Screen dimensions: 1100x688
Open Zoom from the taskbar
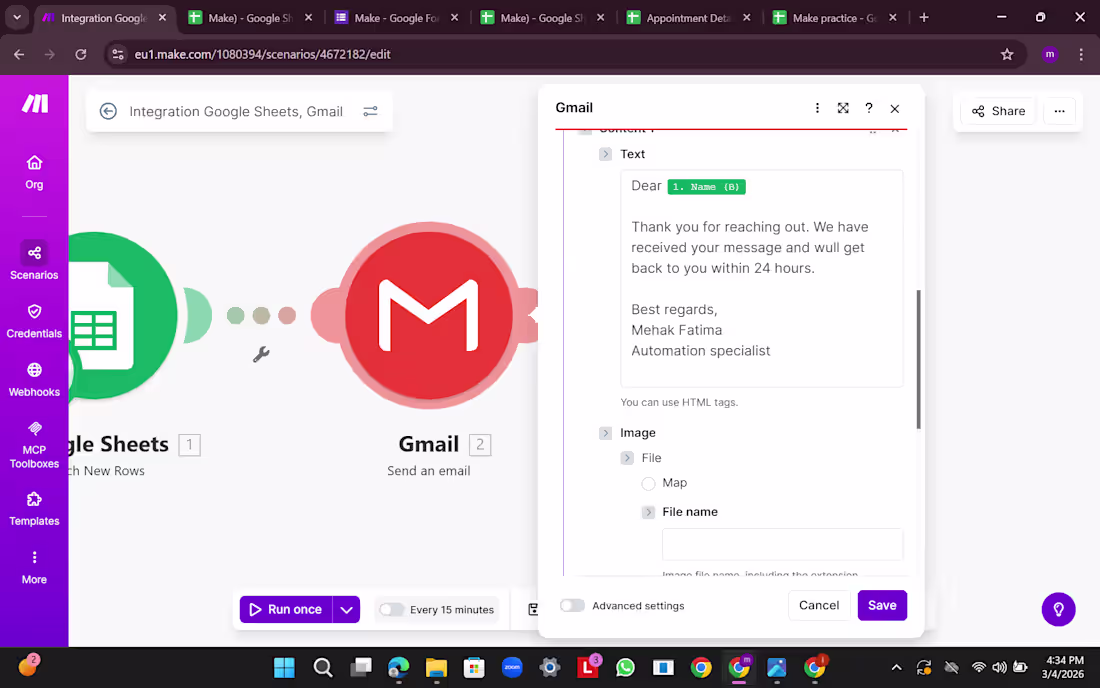point(512,668)
